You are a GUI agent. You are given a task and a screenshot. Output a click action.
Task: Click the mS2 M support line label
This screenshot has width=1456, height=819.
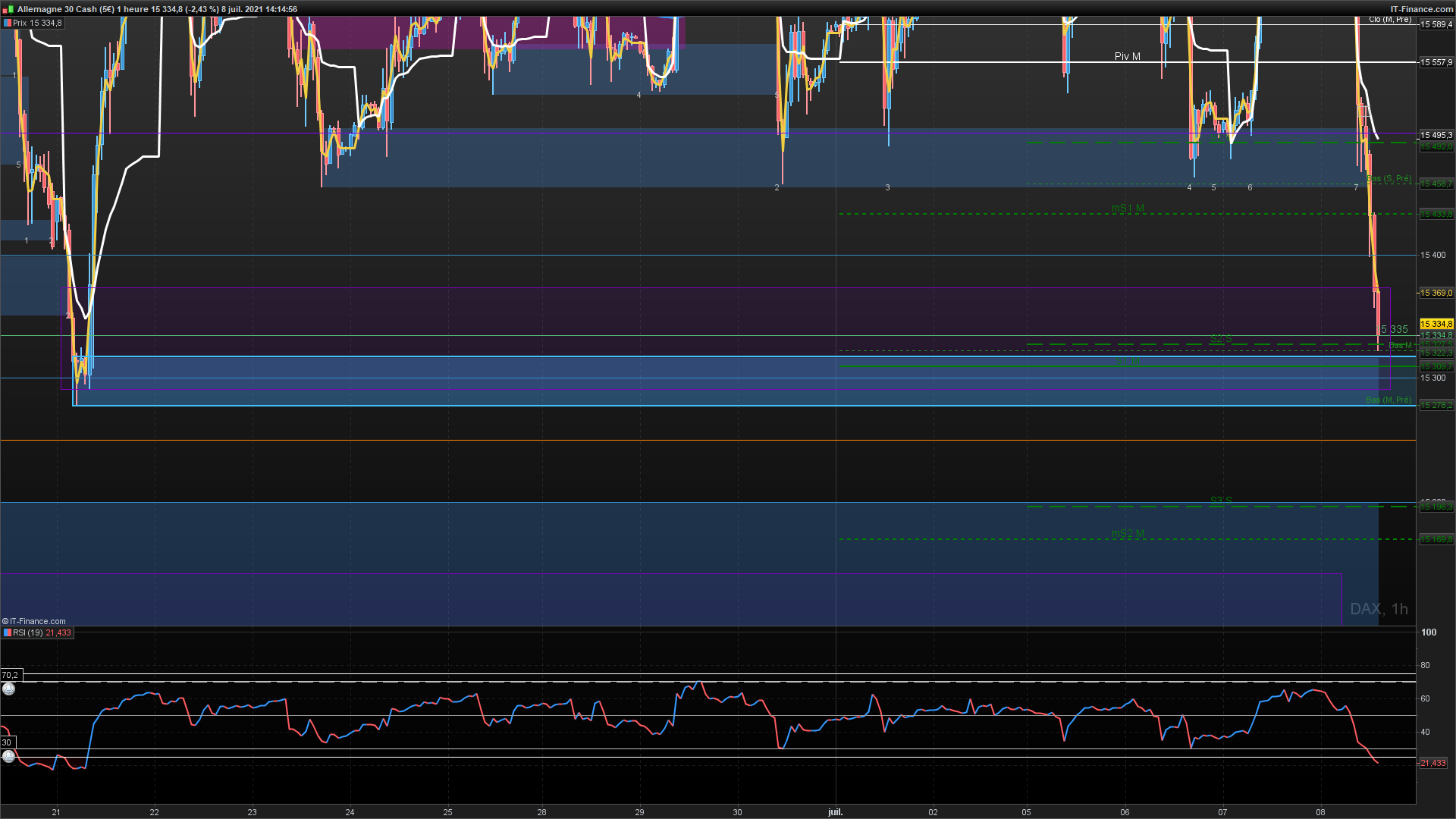tap(1128, 533)
